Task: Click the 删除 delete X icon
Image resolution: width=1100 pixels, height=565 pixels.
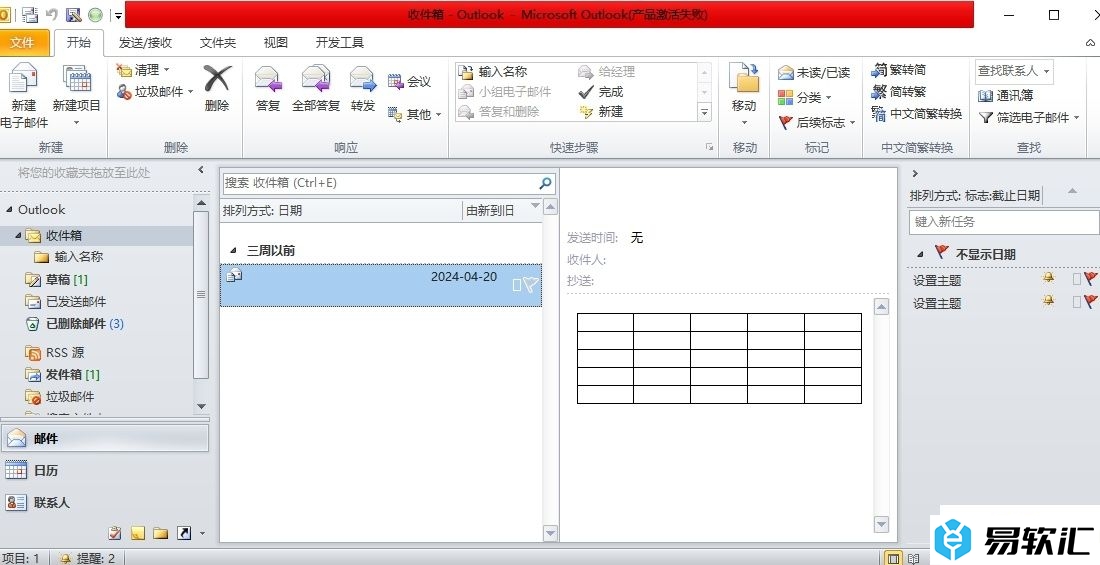Action: pos(217,79)
